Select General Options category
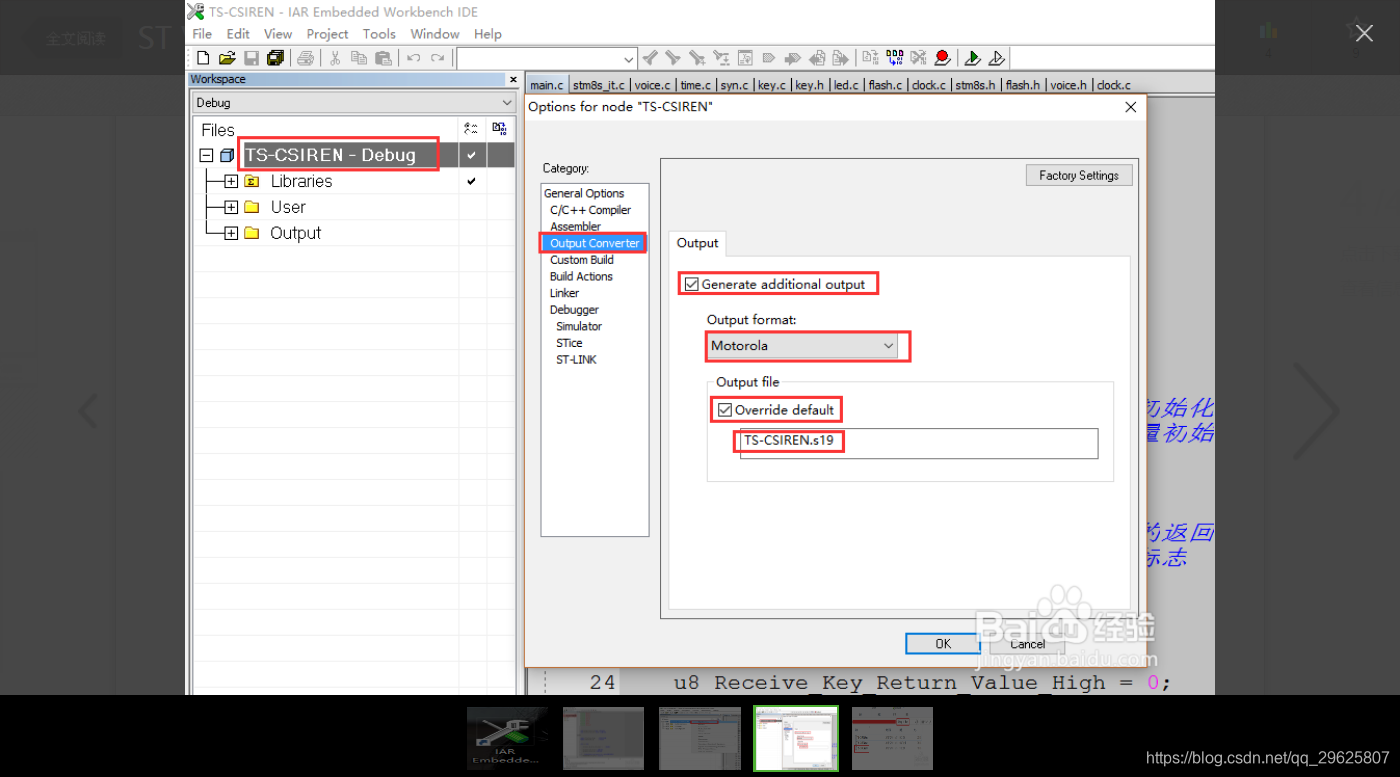This screenshot has height=777, width=1400. (x=584, y=193)
